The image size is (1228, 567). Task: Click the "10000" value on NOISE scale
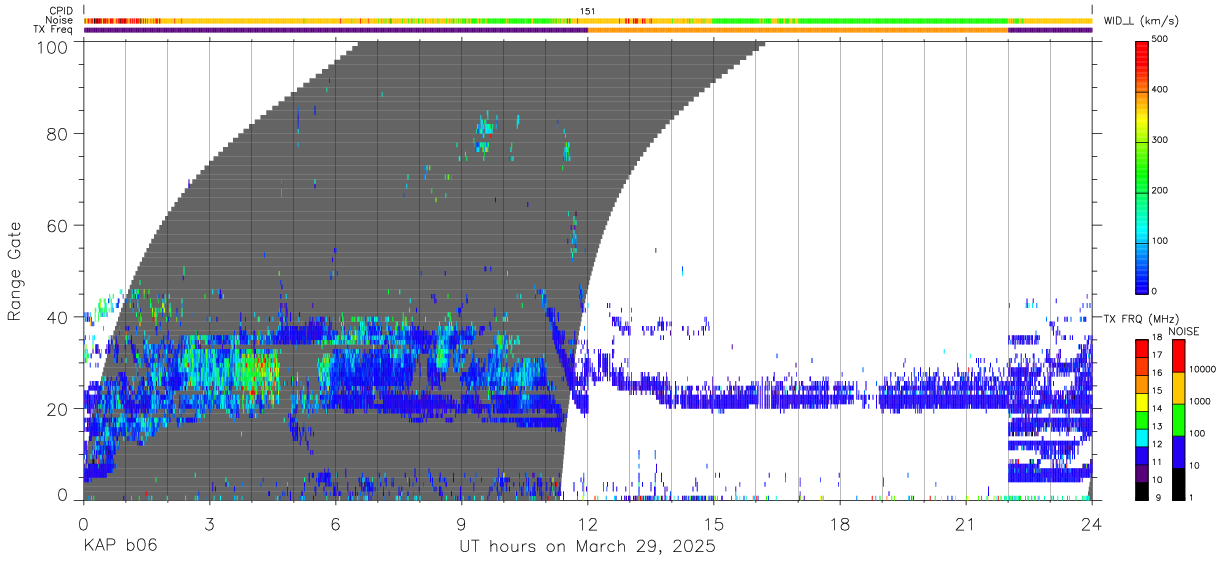tap(1204, 369)
